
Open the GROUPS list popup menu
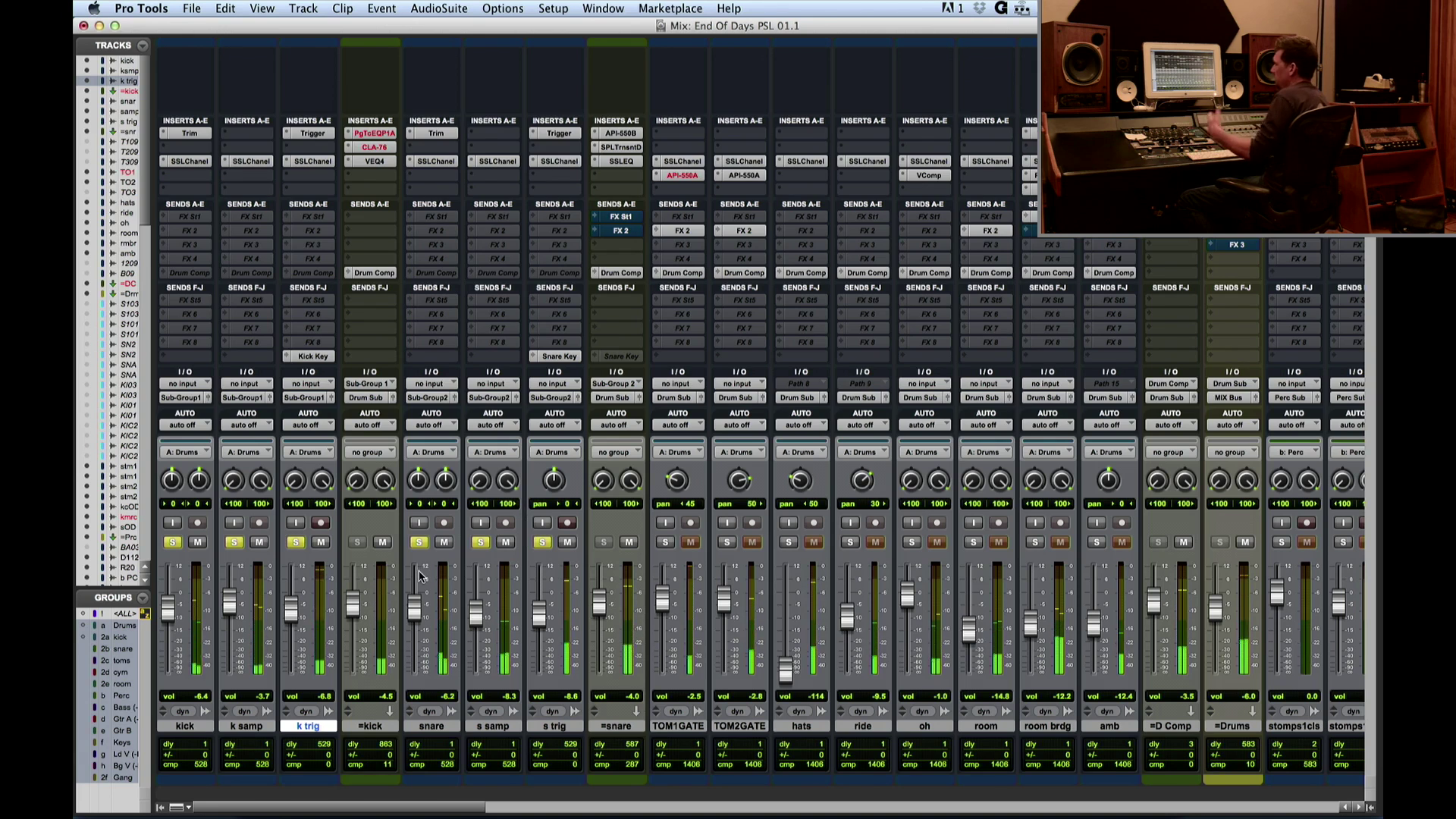tap(143, 598)
